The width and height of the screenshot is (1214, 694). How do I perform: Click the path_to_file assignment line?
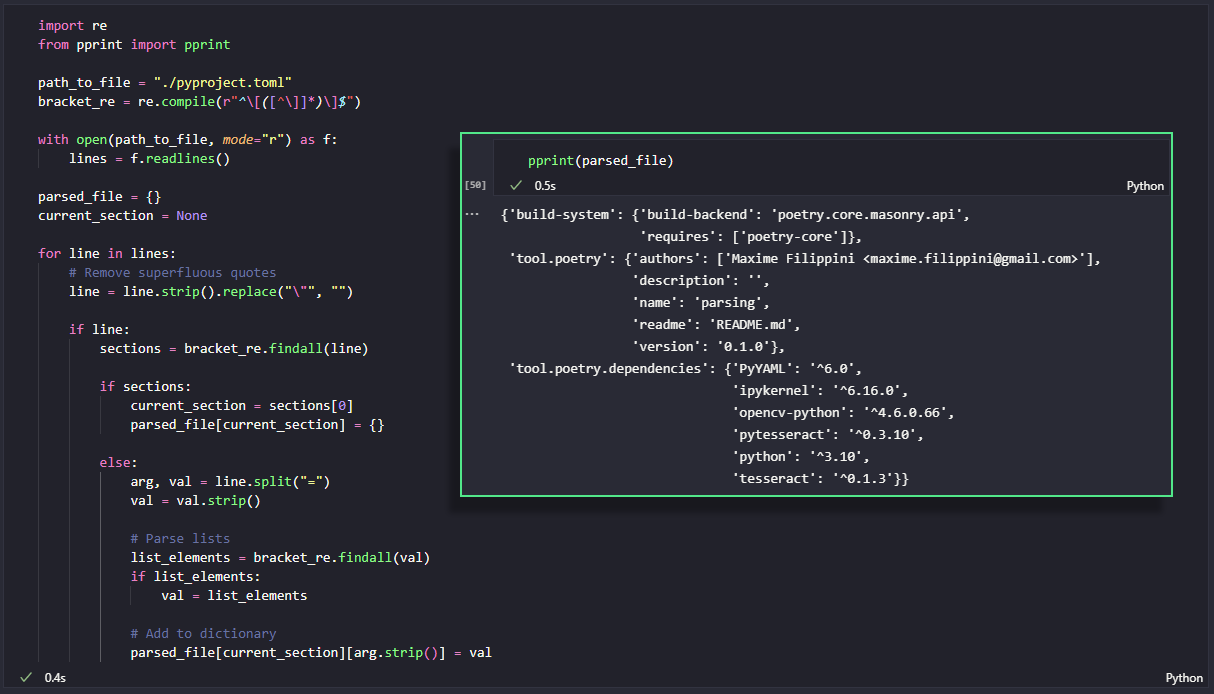pos(164,82)
